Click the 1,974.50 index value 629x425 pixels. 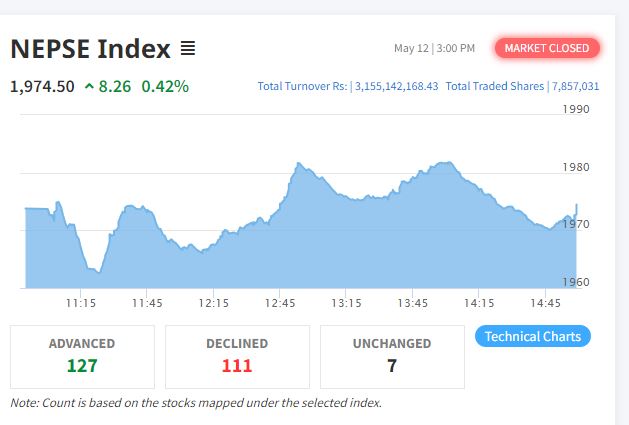(42, 86)
